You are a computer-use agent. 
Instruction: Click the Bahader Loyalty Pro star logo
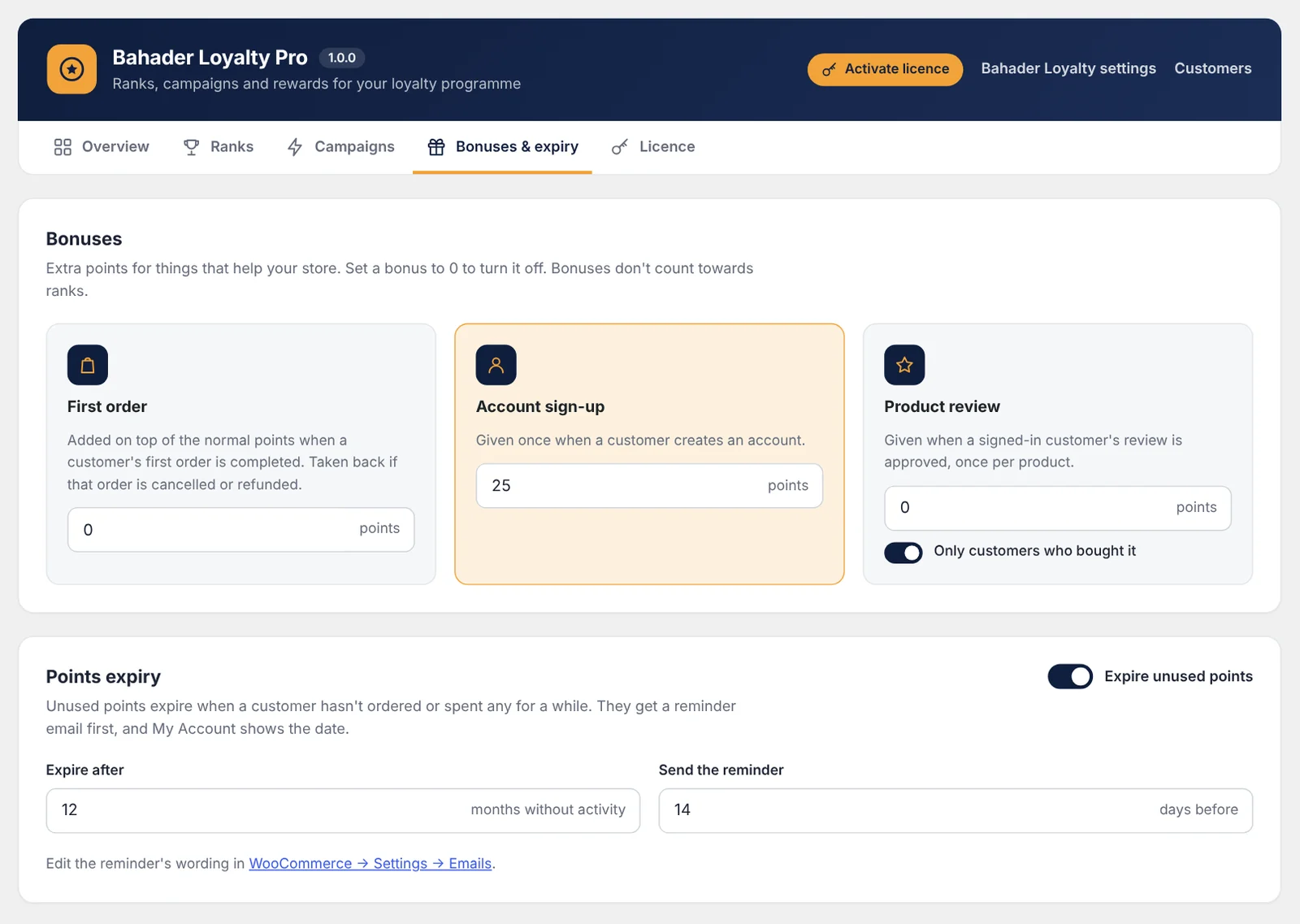click(71, 69)
